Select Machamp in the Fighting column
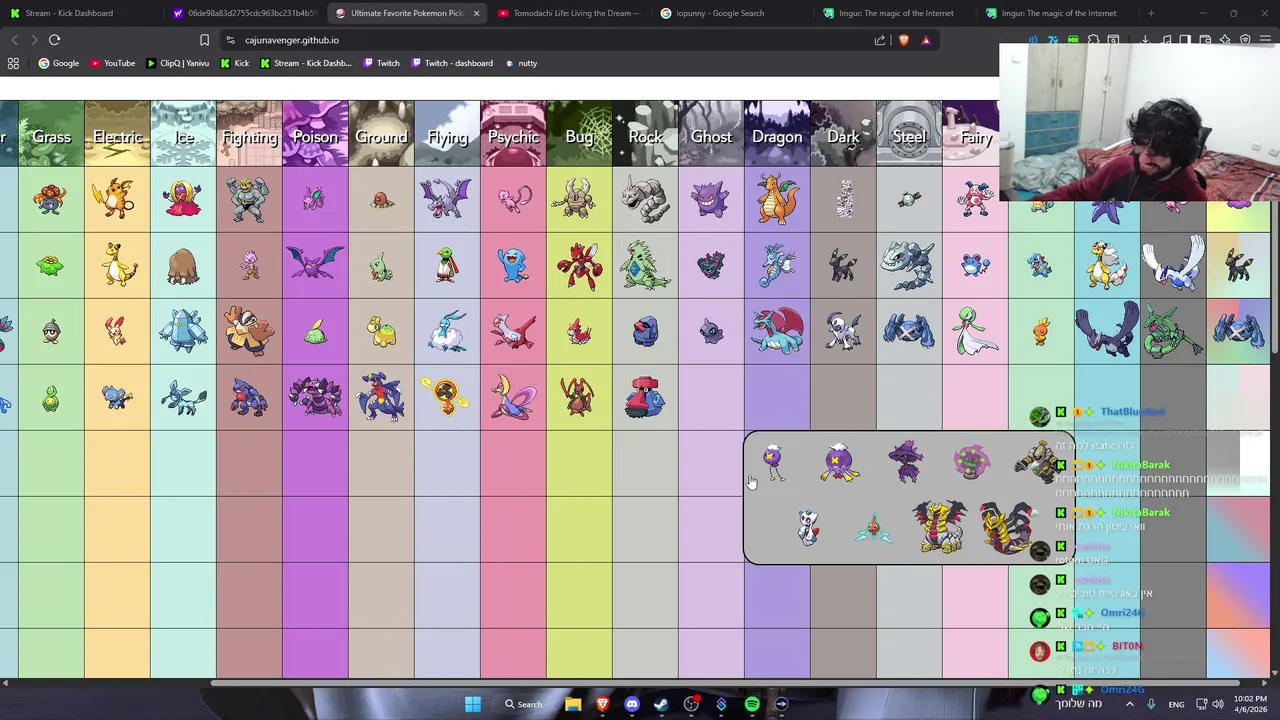 coord(249,199)
